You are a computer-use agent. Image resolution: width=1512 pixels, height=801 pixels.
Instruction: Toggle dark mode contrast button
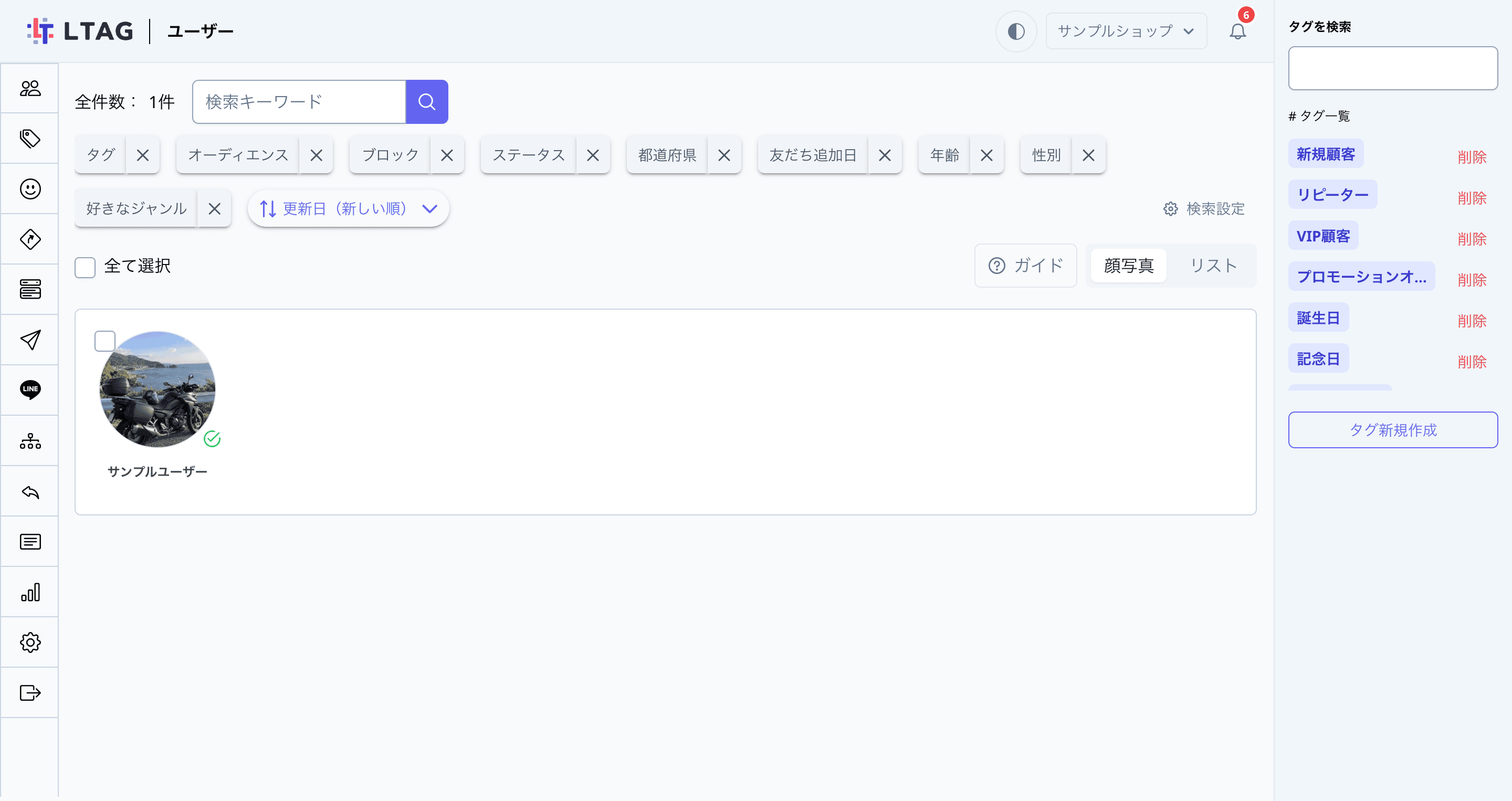coord(1016,31)
